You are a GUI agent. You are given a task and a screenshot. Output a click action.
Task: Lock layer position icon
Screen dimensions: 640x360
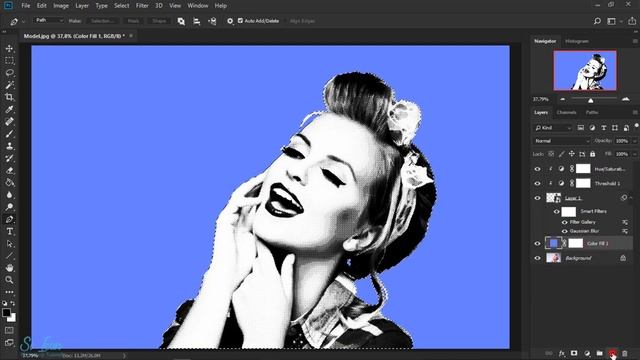point(571,154)
